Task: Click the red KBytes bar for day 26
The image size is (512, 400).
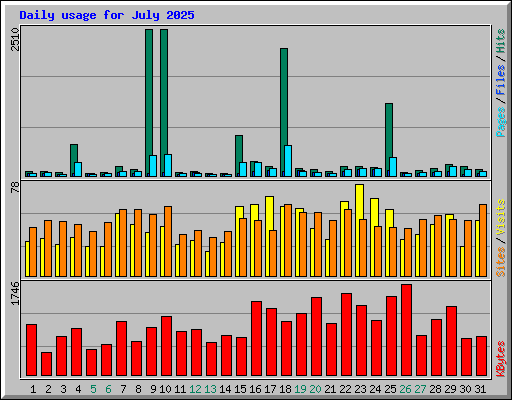Action: [x=406, y=330]
